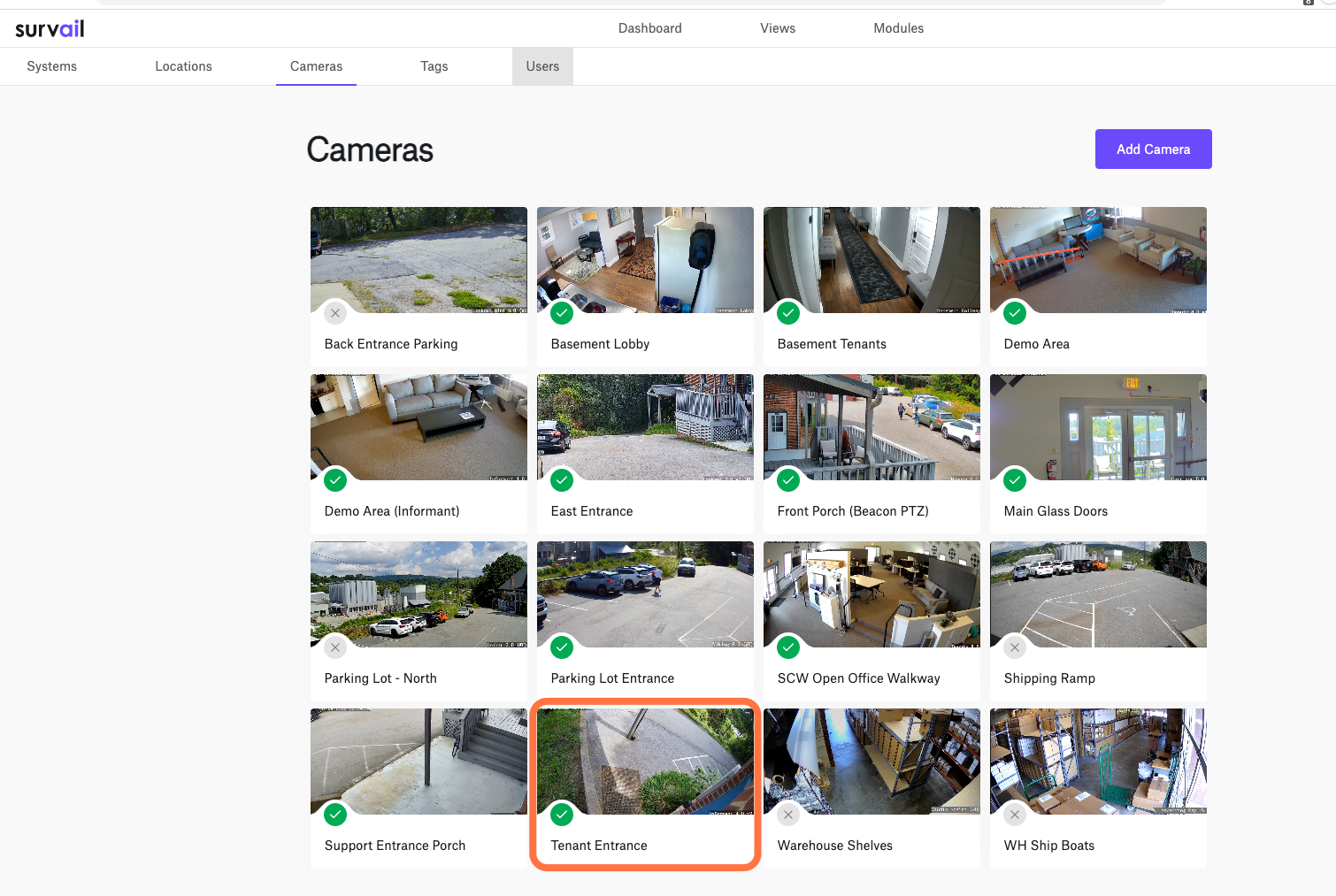Click the Support Entrance Porch label
This screenshot has height=896, width=1336.
[395, 846]
